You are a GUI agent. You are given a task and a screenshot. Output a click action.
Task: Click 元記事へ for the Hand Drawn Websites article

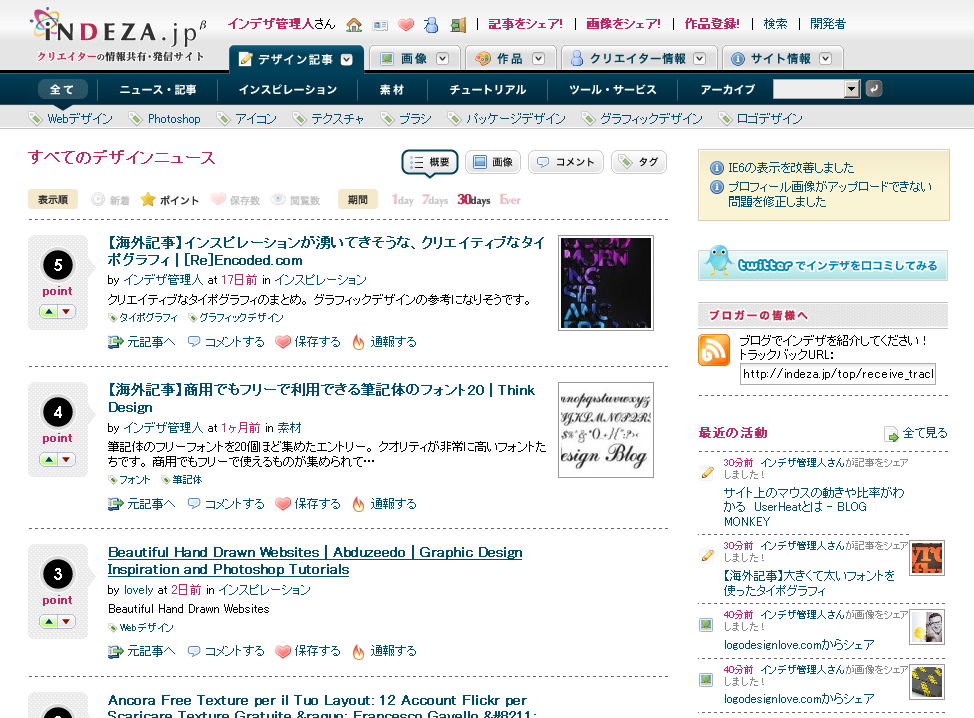pyautogui.click(x=142, y=651)
